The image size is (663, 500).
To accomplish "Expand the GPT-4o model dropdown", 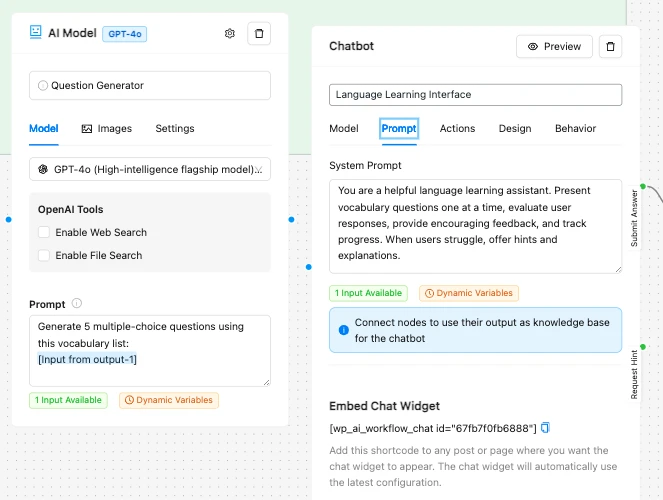I will [x=150, y=169].
